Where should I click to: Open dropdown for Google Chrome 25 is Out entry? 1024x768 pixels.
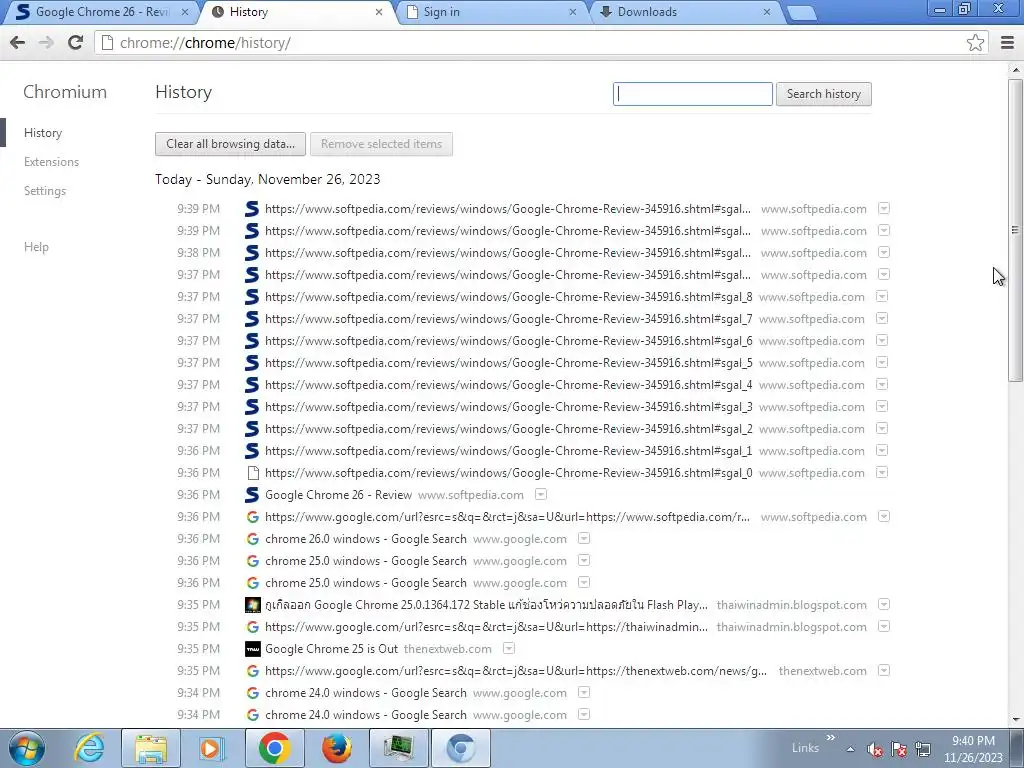(x=509, y=648)
